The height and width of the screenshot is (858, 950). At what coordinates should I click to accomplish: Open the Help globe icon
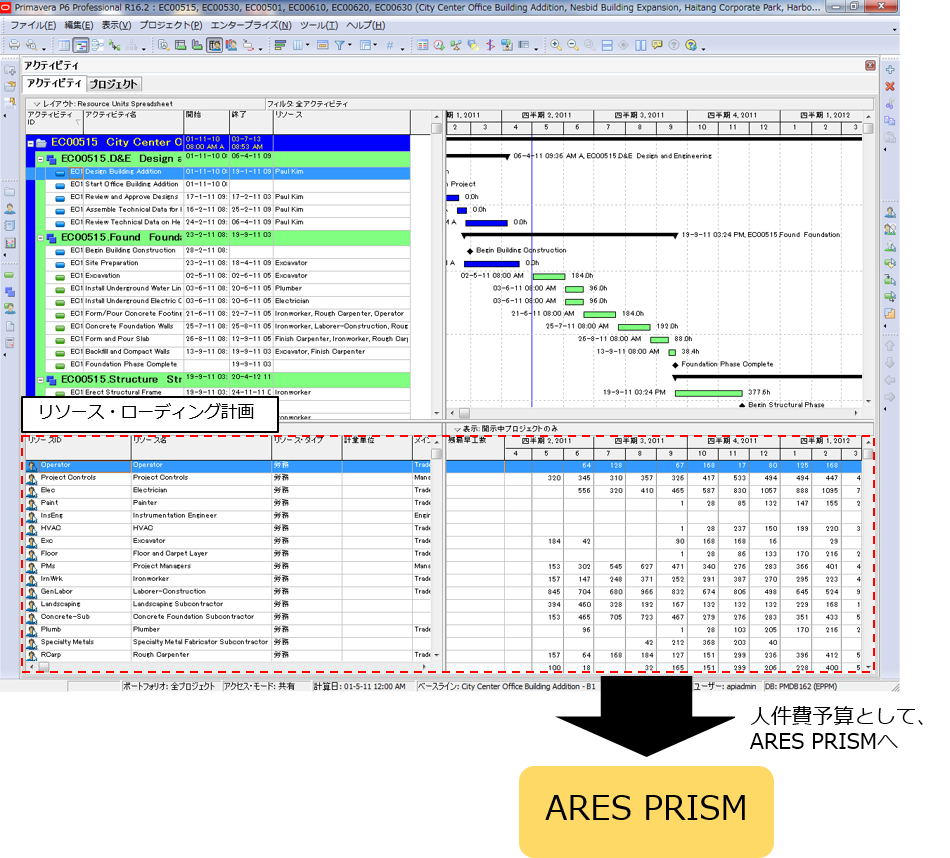[691, 45]
